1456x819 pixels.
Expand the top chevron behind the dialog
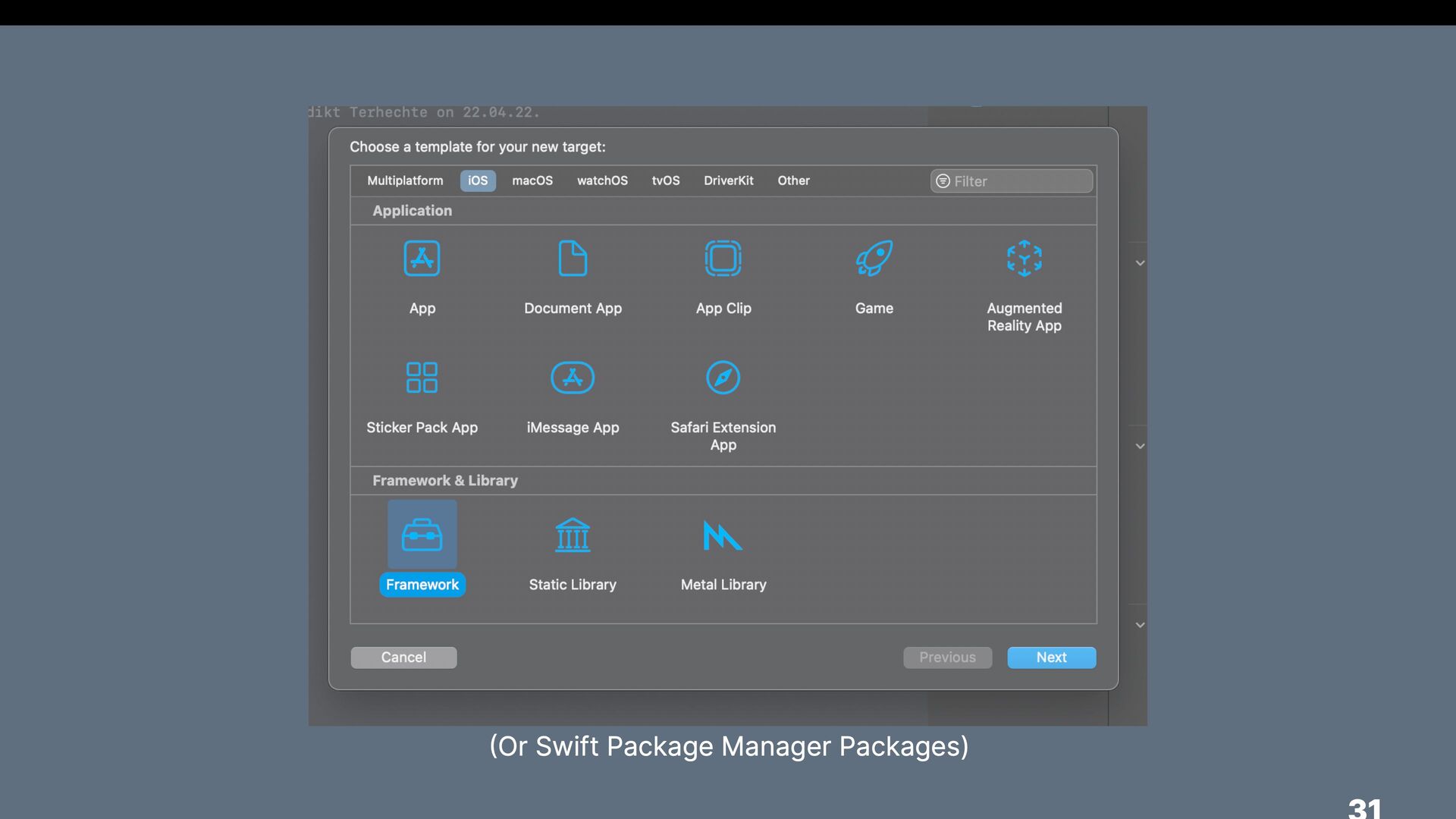1140,263
